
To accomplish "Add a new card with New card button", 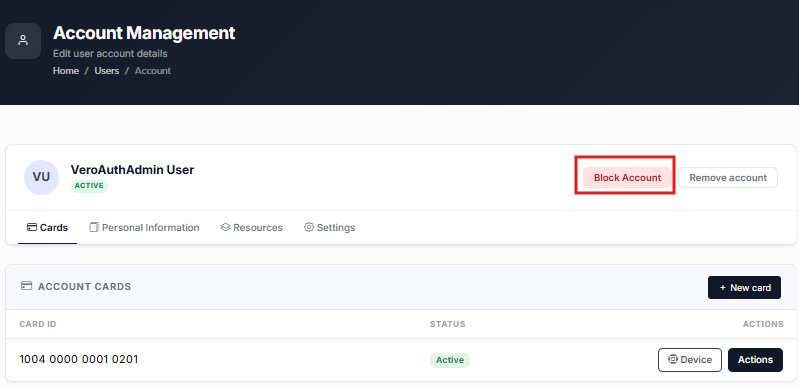I will 744,288.
